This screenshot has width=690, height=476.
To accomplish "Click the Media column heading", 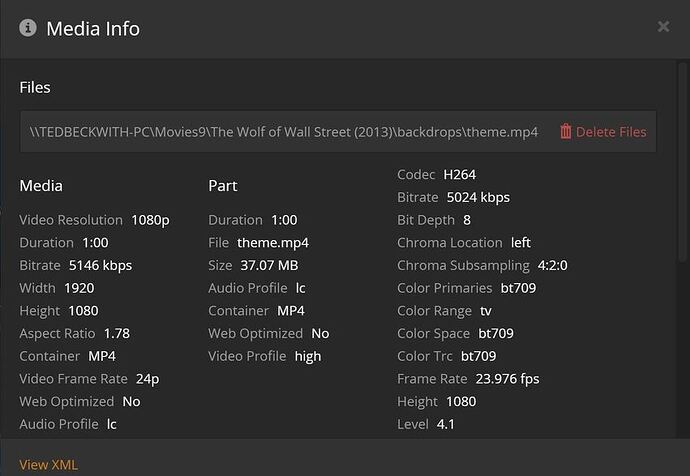I will [x=41, y=185].
